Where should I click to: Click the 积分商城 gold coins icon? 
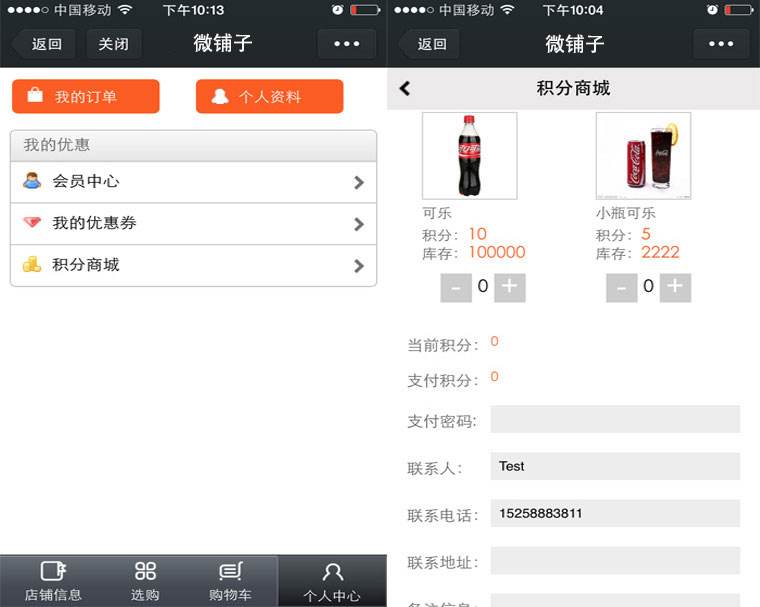tap(33, 265)
